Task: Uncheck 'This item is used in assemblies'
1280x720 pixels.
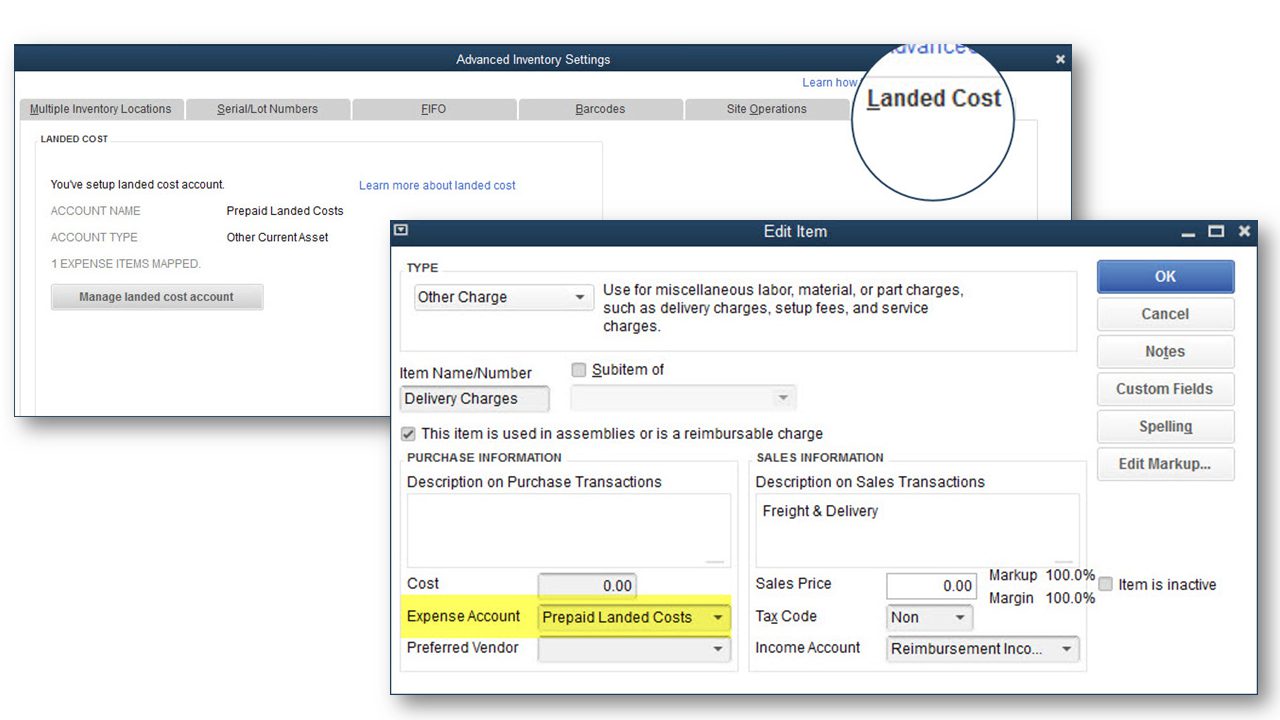Action: point(408,434)
